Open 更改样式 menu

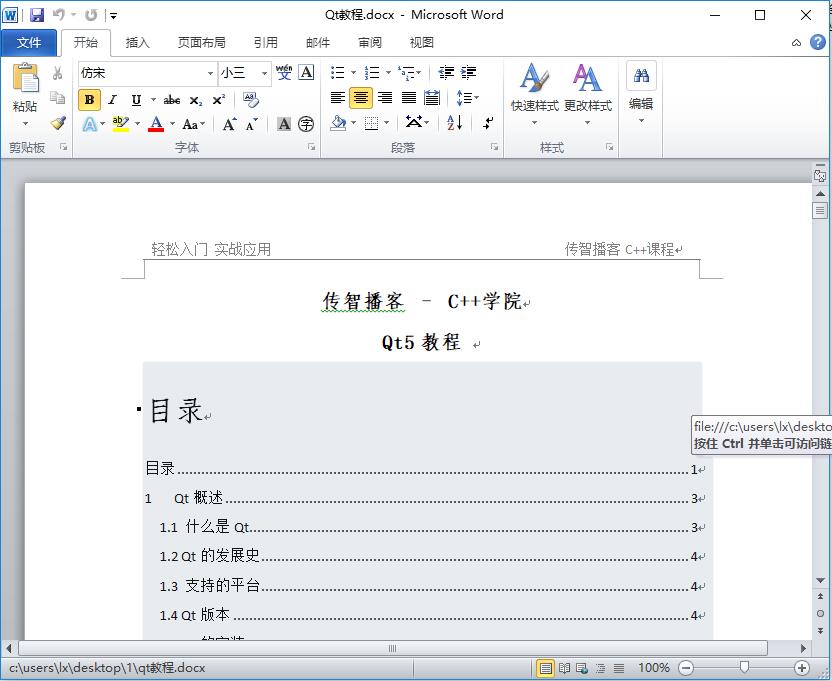coord(587,94)
